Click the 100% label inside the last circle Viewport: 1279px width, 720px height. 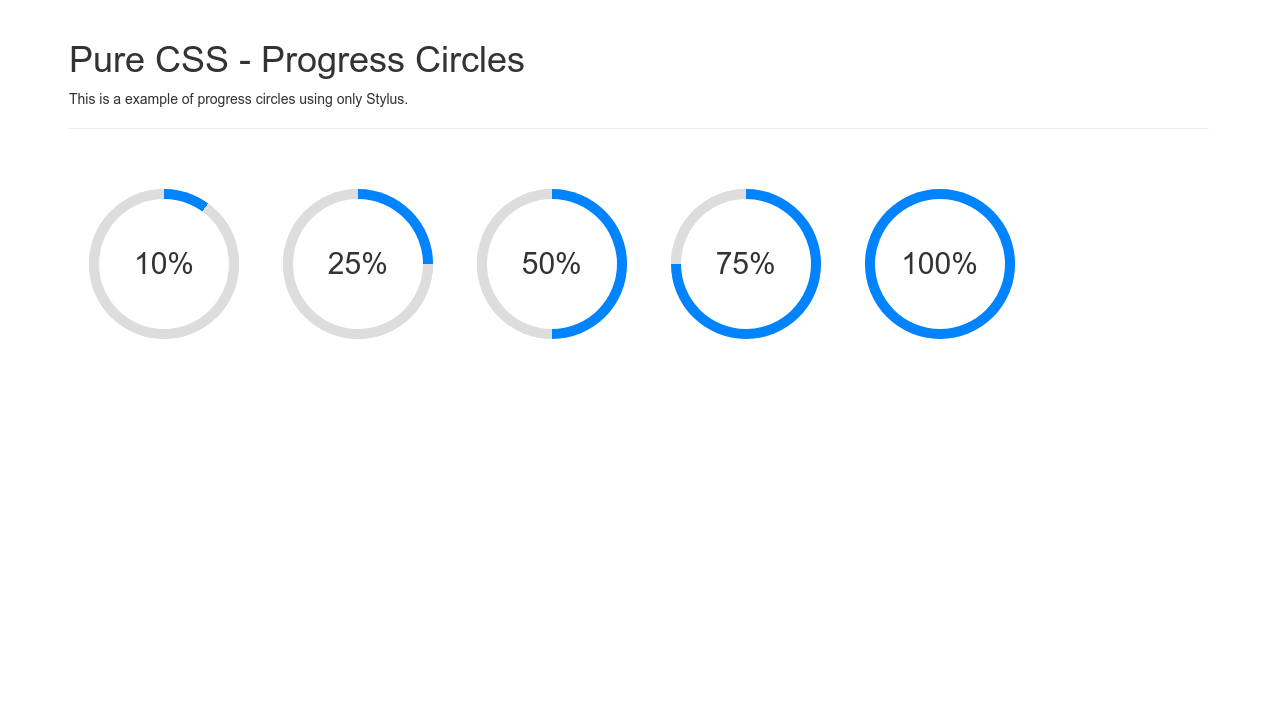tap(939, 264)
